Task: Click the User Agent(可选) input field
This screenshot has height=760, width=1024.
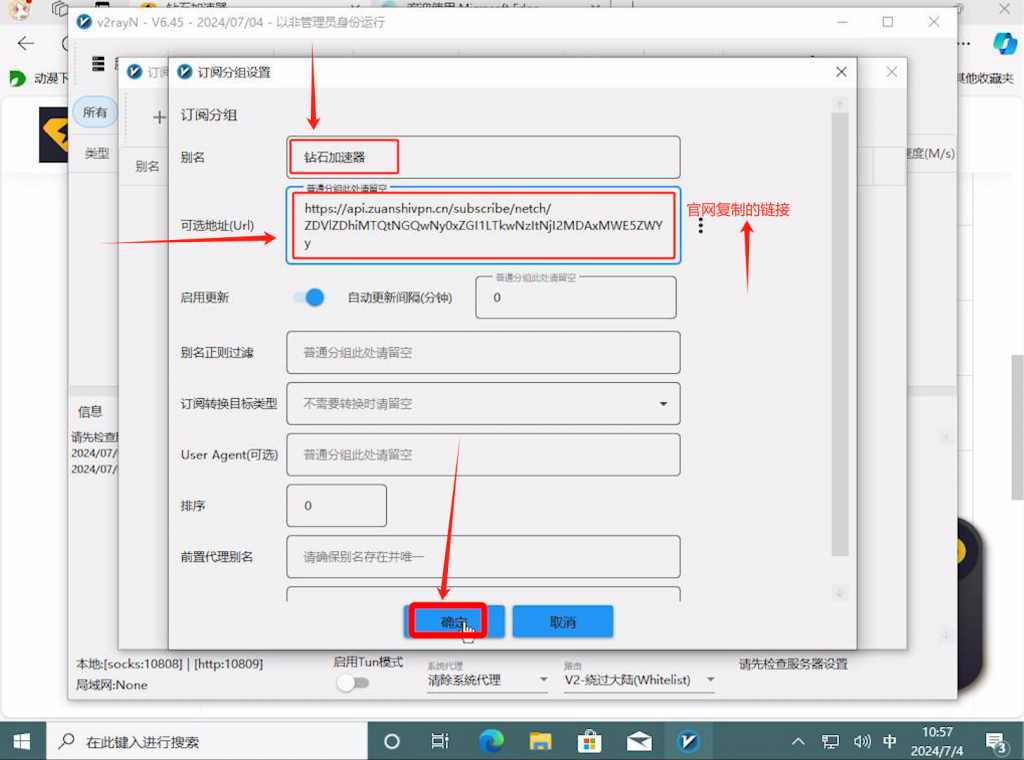Action: [483, 454]
